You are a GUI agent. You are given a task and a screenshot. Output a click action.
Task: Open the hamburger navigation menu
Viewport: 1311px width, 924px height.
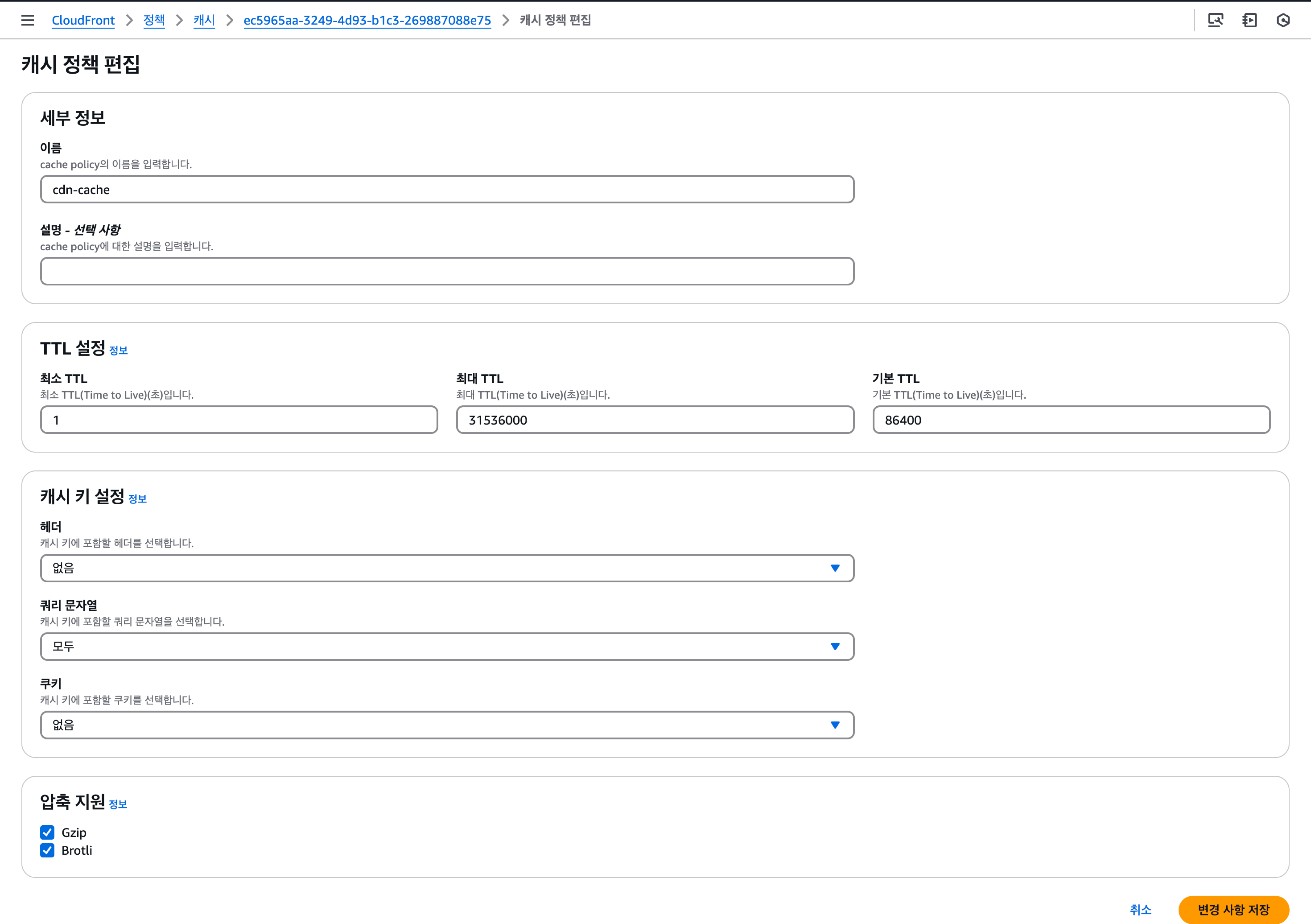pos(27,21)
